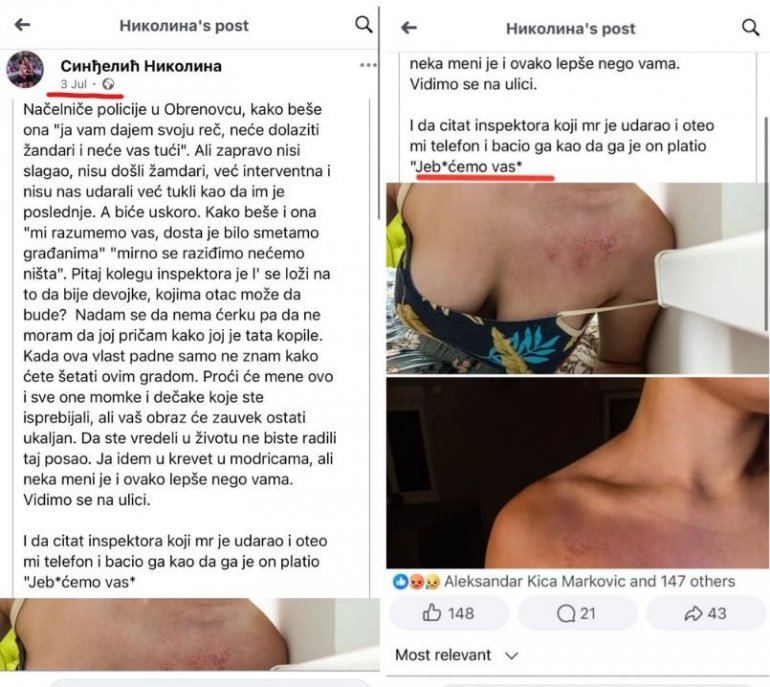Like the post with 148 button

449,613
